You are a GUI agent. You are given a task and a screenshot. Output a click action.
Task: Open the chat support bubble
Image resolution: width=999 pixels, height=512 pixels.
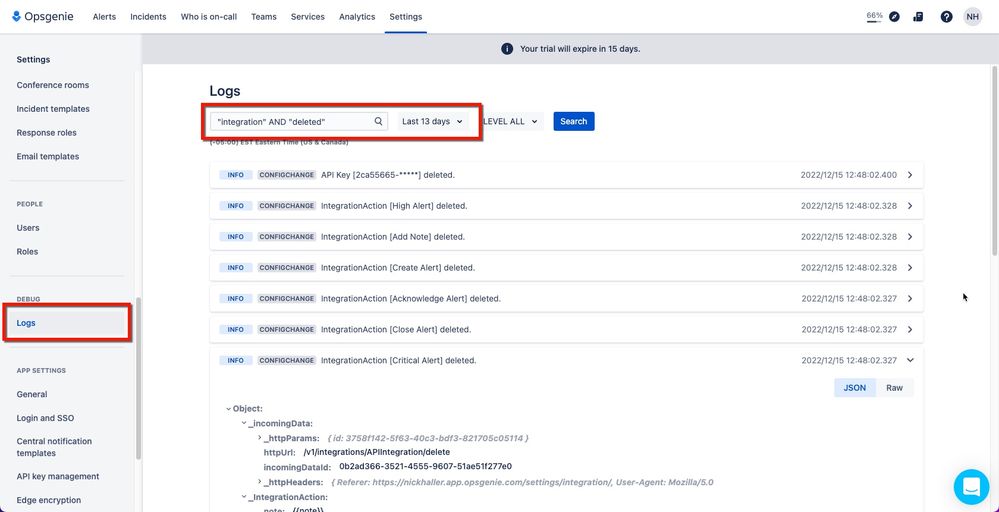pos(971,487)
